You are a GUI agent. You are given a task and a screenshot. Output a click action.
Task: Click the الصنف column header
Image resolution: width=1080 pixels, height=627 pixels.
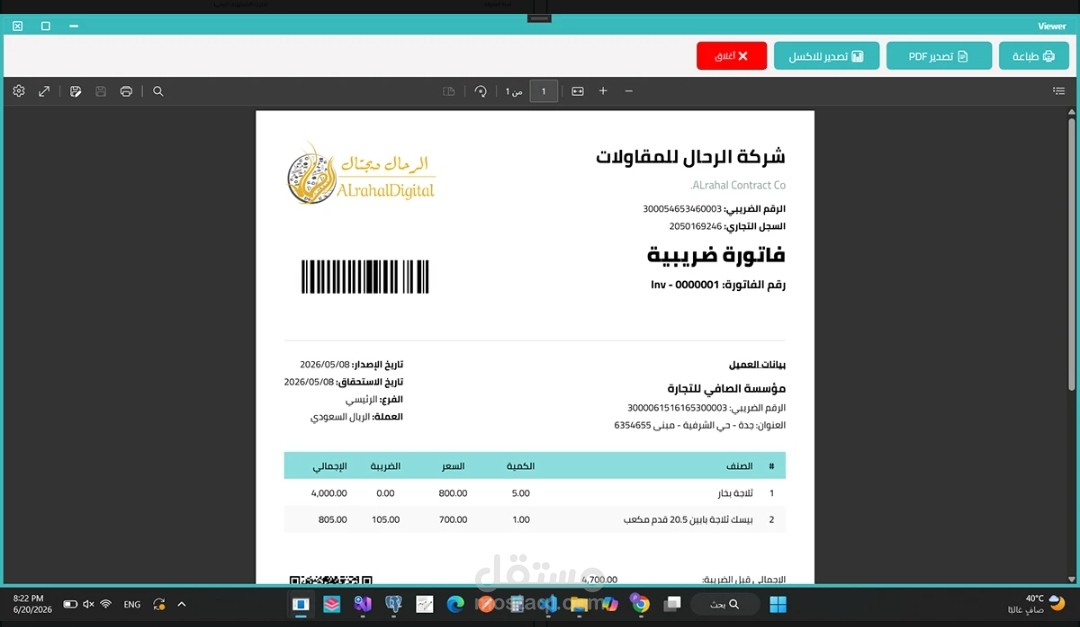click(739, 466)
